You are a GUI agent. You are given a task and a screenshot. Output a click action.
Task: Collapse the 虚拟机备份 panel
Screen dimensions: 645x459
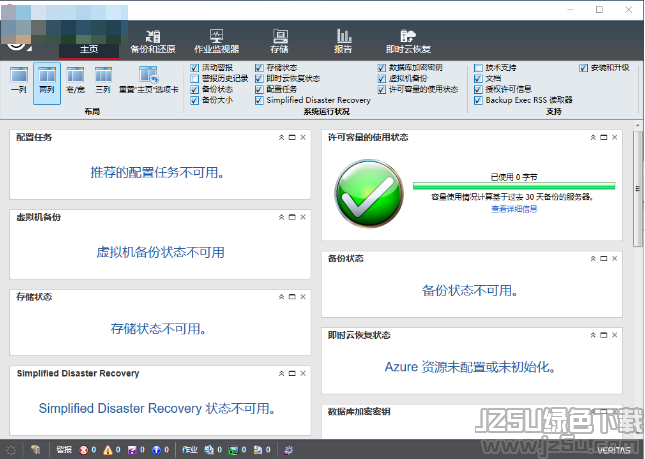pos(281,217)
